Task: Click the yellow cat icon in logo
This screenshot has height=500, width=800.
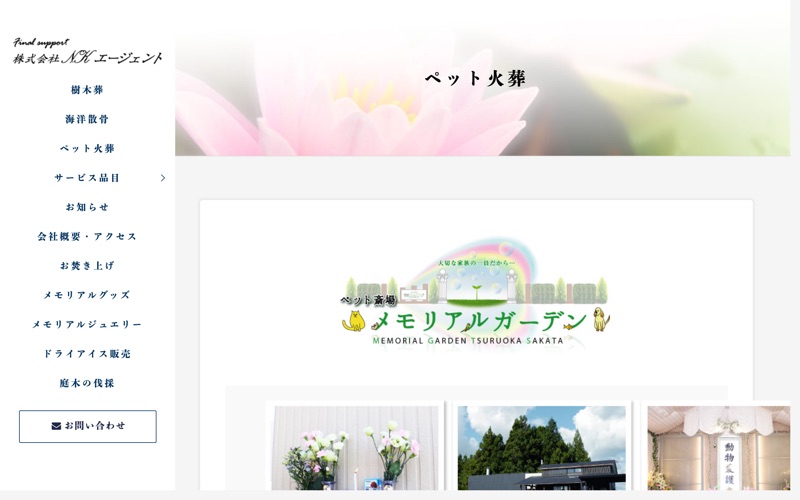Action: pos(354,321)
